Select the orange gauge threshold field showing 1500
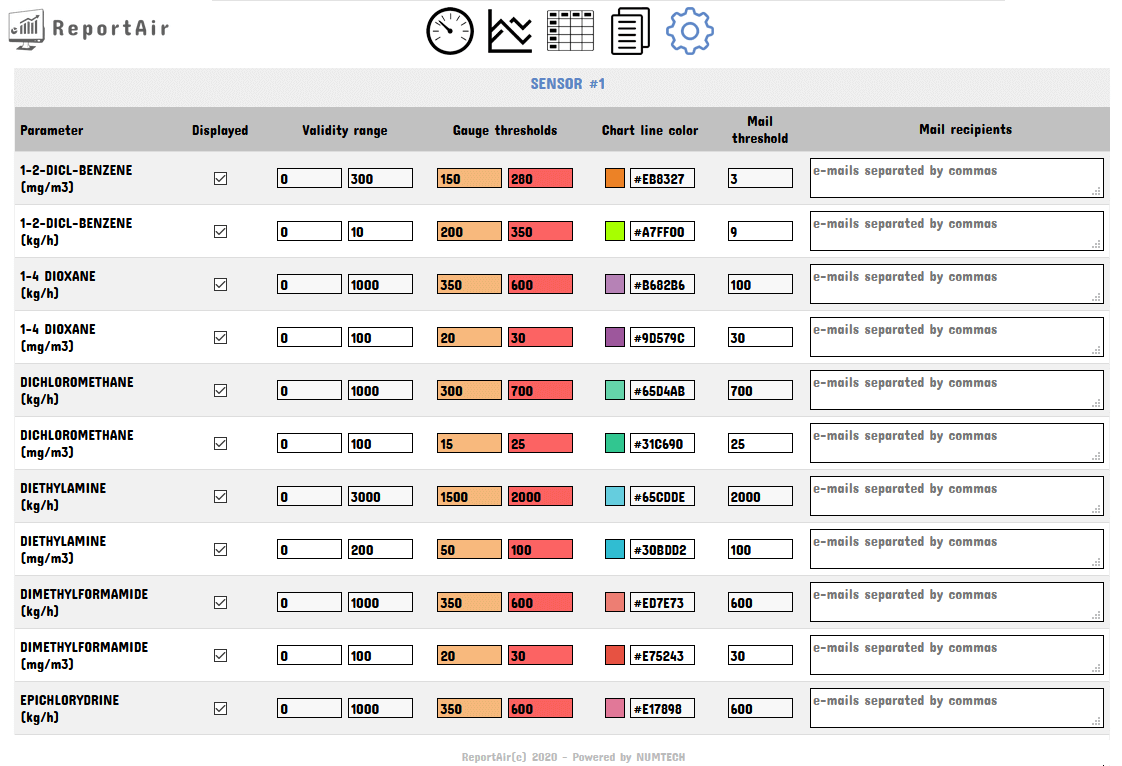Viewport: 1122px width, 766px height. click(469, 497)
